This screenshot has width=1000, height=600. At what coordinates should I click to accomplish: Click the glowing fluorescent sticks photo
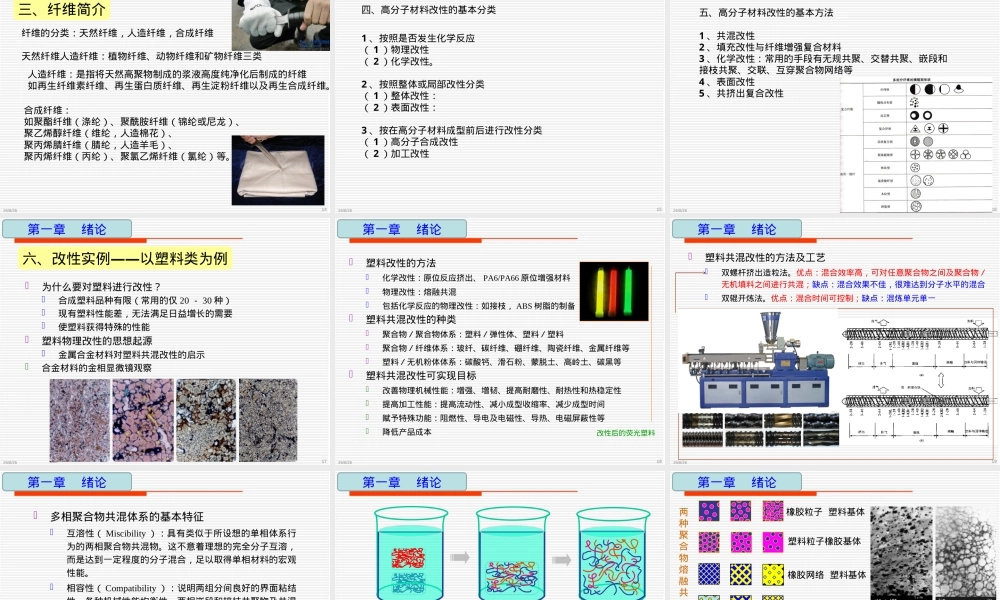[x=614, y=291]
